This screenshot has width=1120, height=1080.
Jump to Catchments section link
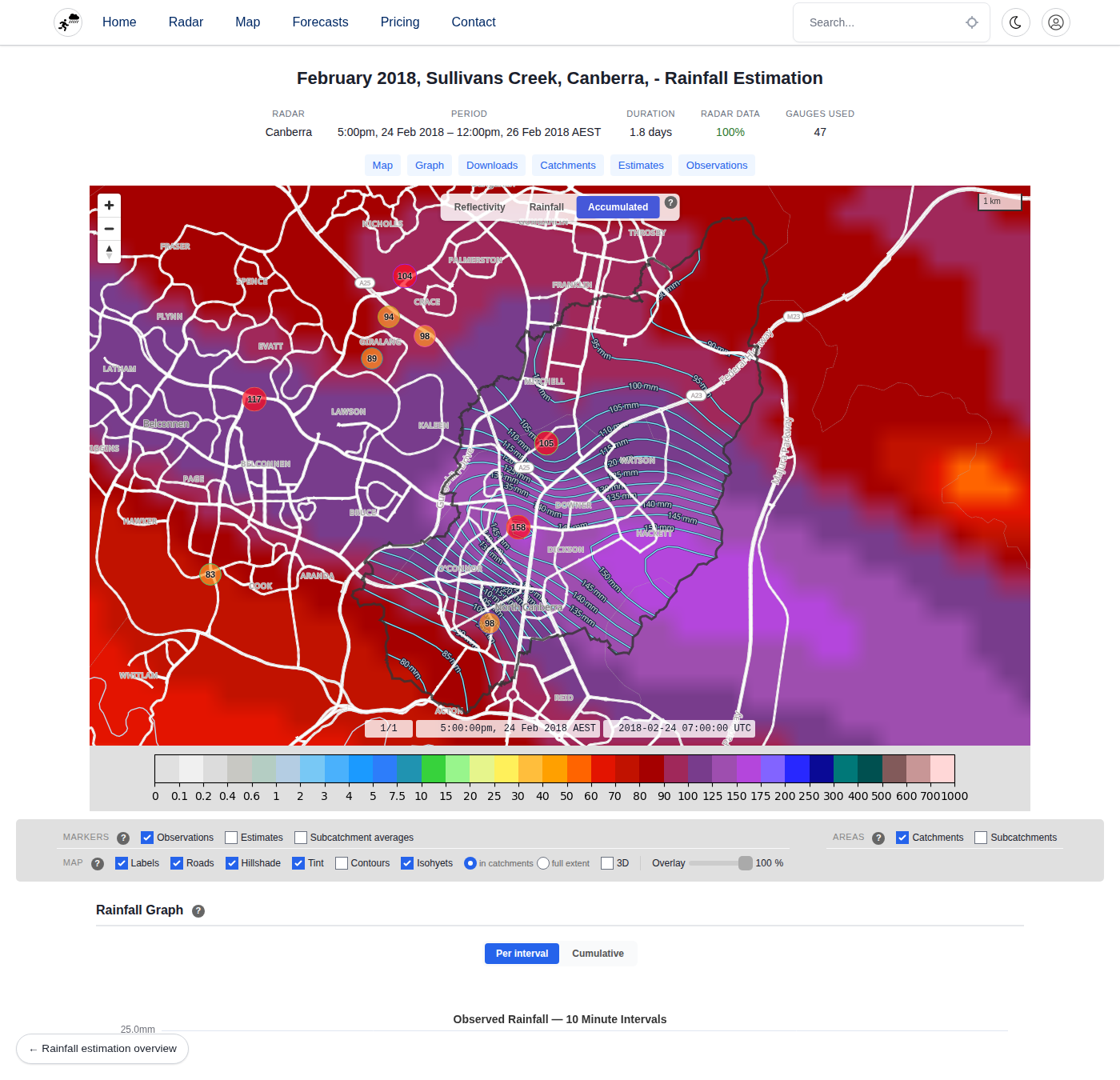(568, 166)
